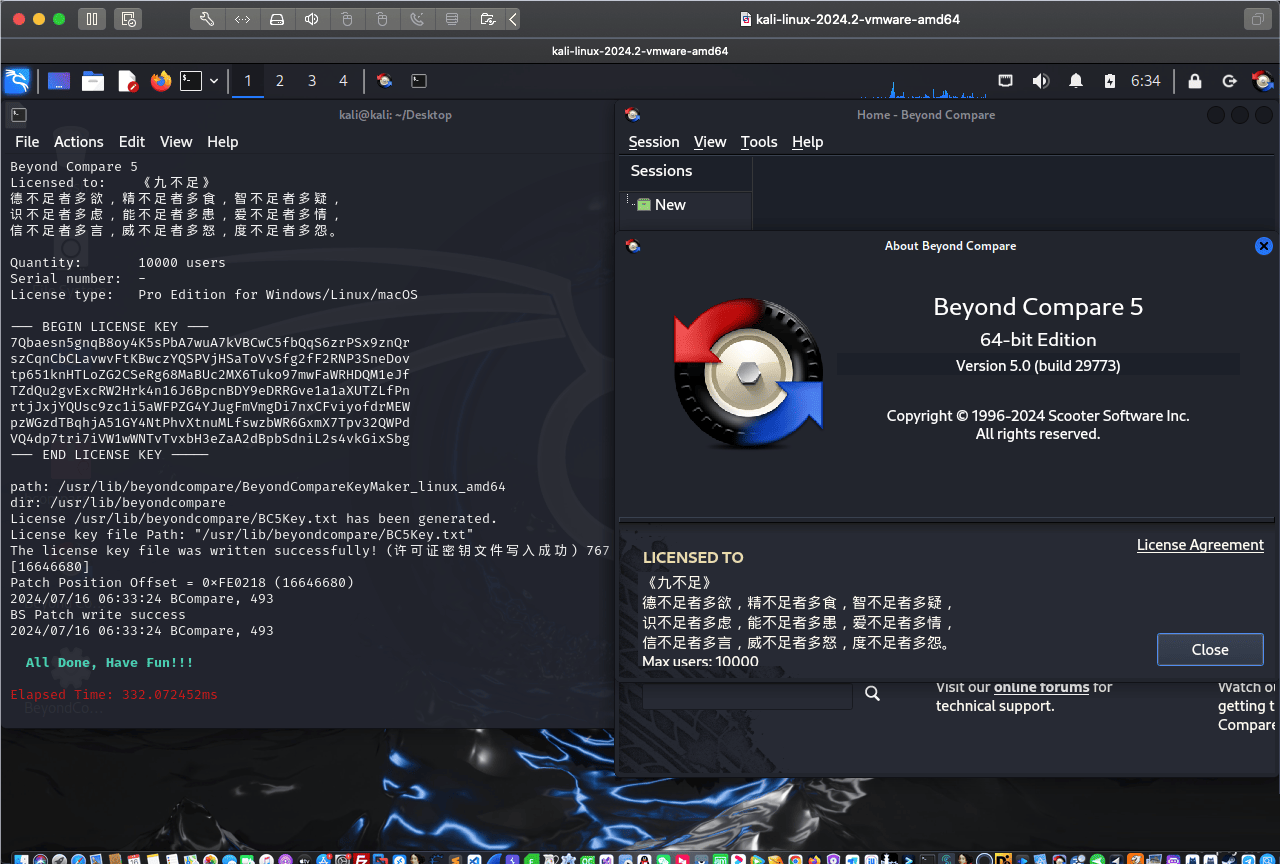1280x864 pixels.
Task: Open Beyond Compare Tools menu
Action: [759, 142]
